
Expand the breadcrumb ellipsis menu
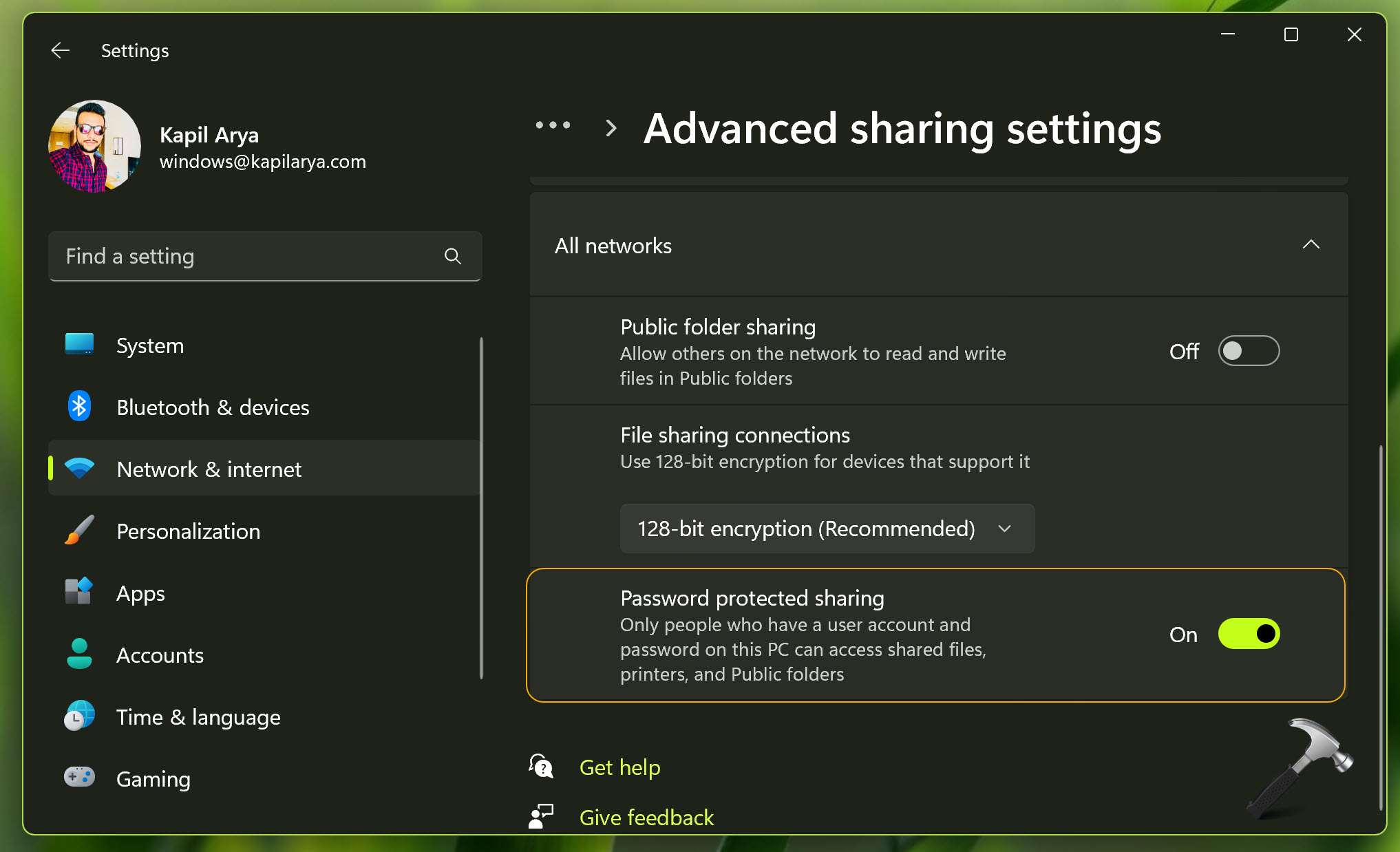click(553, 125)
